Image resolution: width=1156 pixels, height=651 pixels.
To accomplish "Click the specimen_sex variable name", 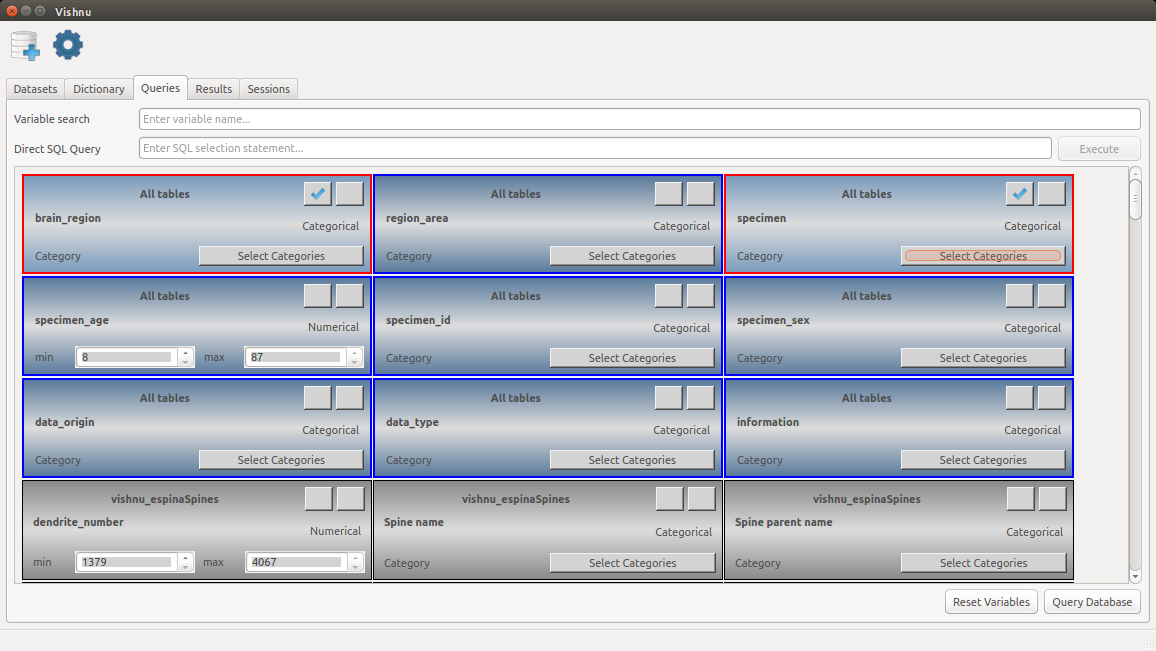I will click(x=773, y=320).
